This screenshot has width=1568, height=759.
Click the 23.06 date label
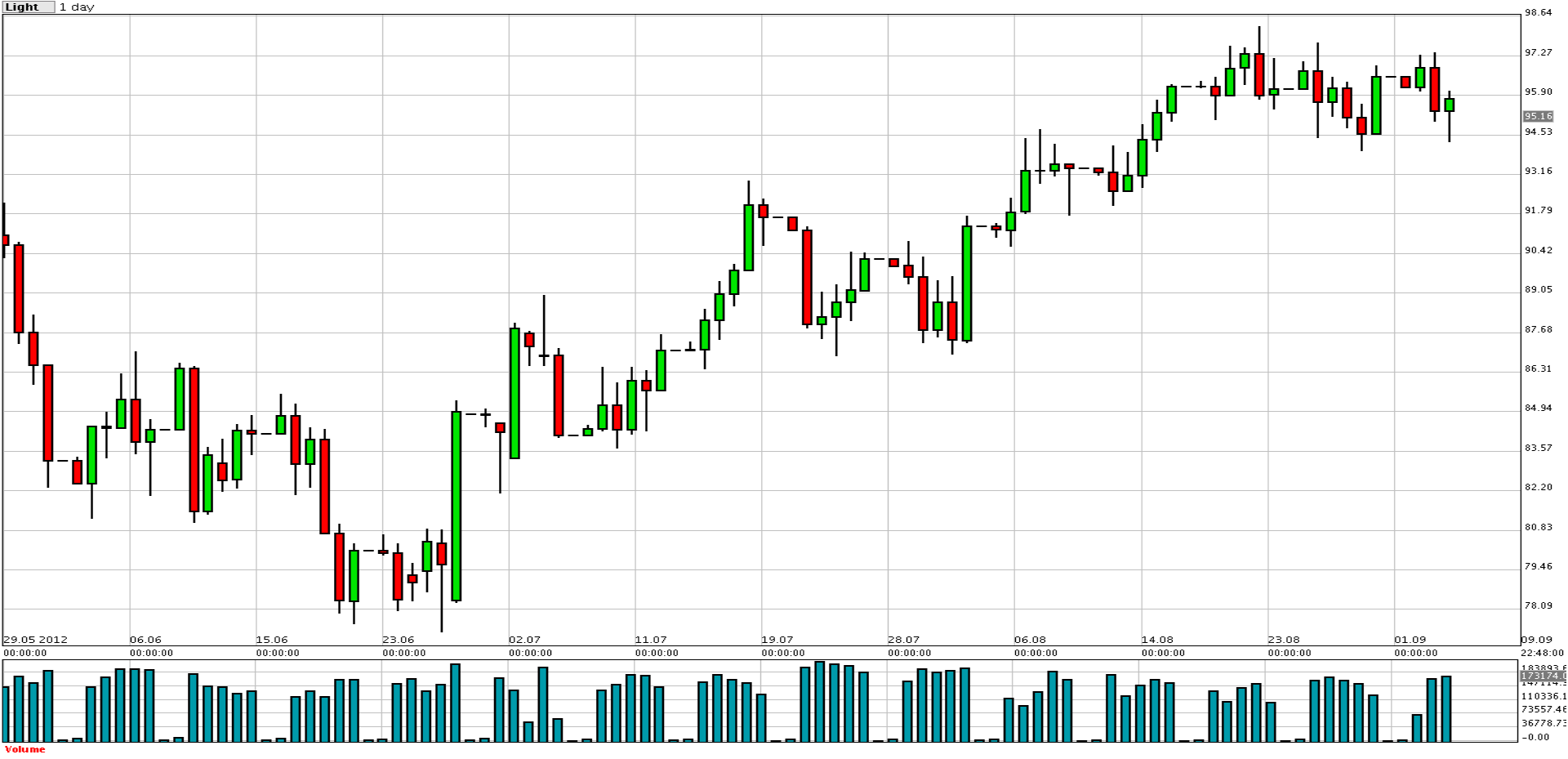point(399,640)
